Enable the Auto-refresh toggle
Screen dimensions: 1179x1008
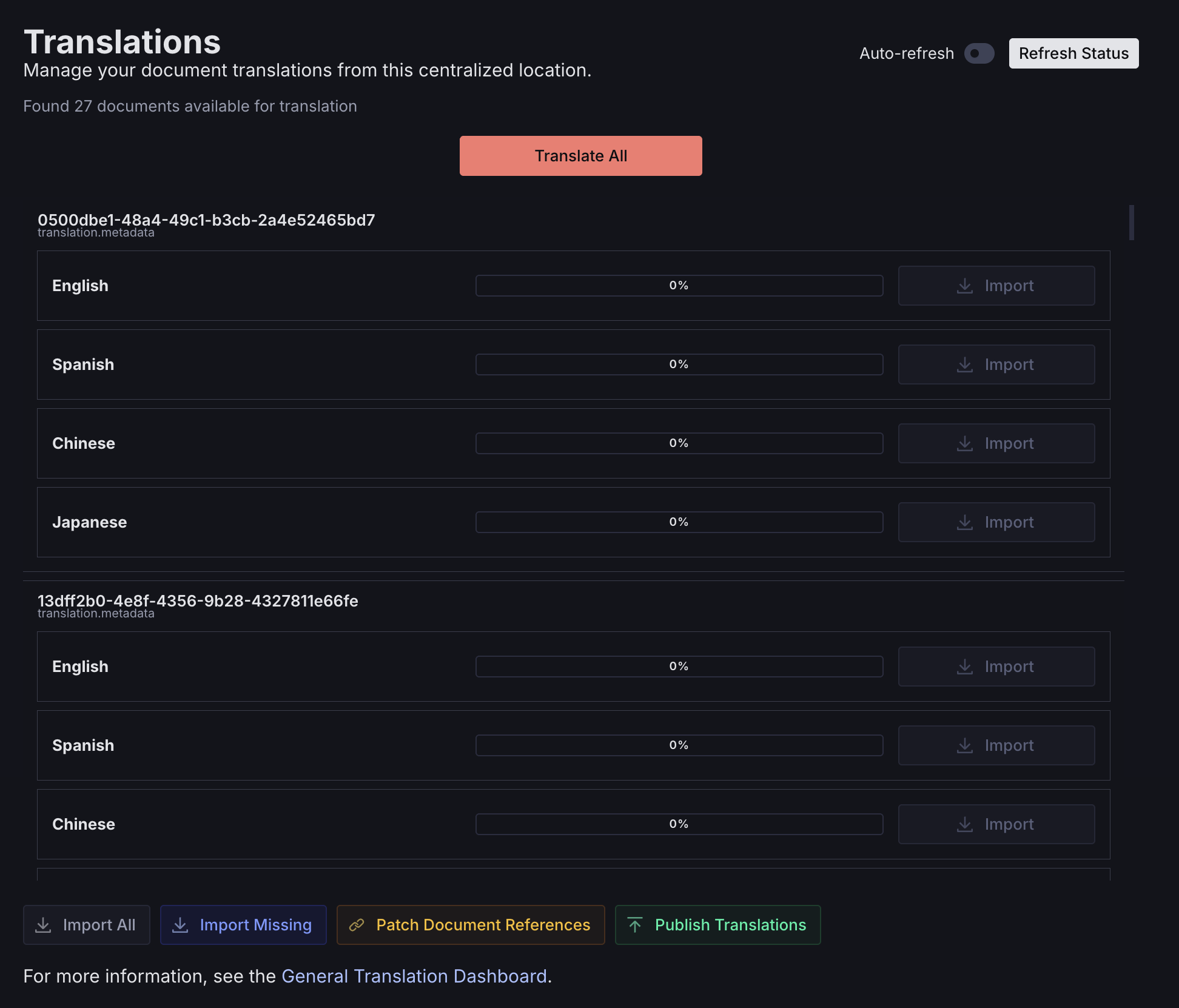(x=979, y=53)
